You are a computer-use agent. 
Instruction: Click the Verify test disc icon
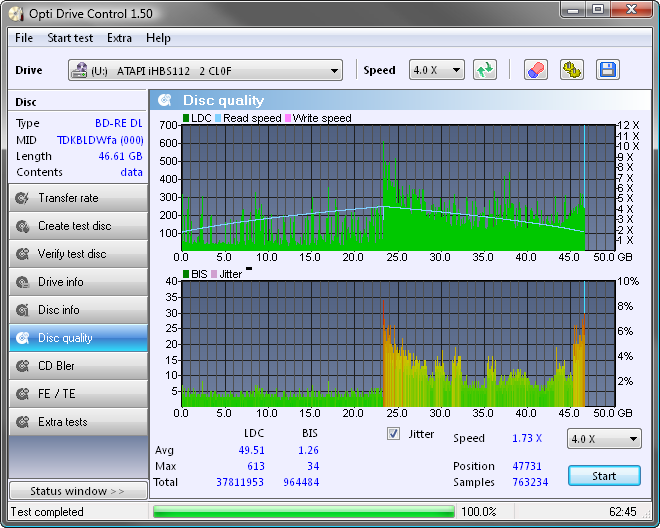tap(22, 254)
